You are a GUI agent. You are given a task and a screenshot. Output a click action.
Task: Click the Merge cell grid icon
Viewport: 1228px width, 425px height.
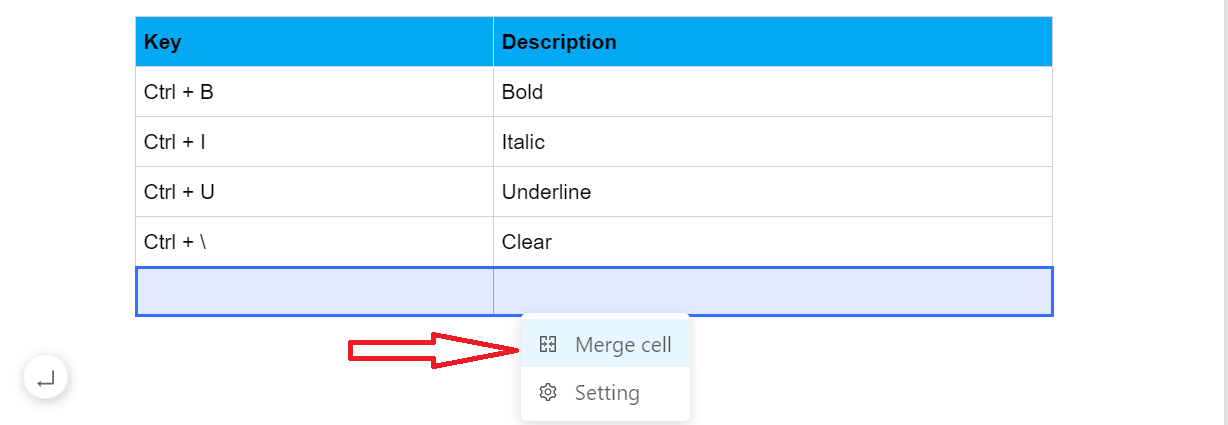coord(547,345)
